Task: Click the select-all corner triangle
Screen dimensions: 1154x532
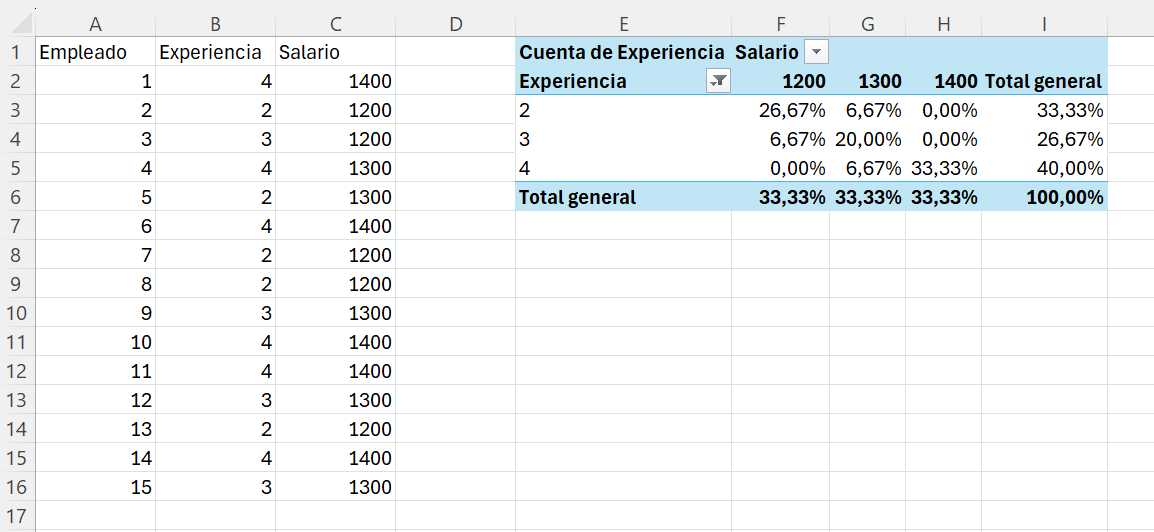Action: 24,25
